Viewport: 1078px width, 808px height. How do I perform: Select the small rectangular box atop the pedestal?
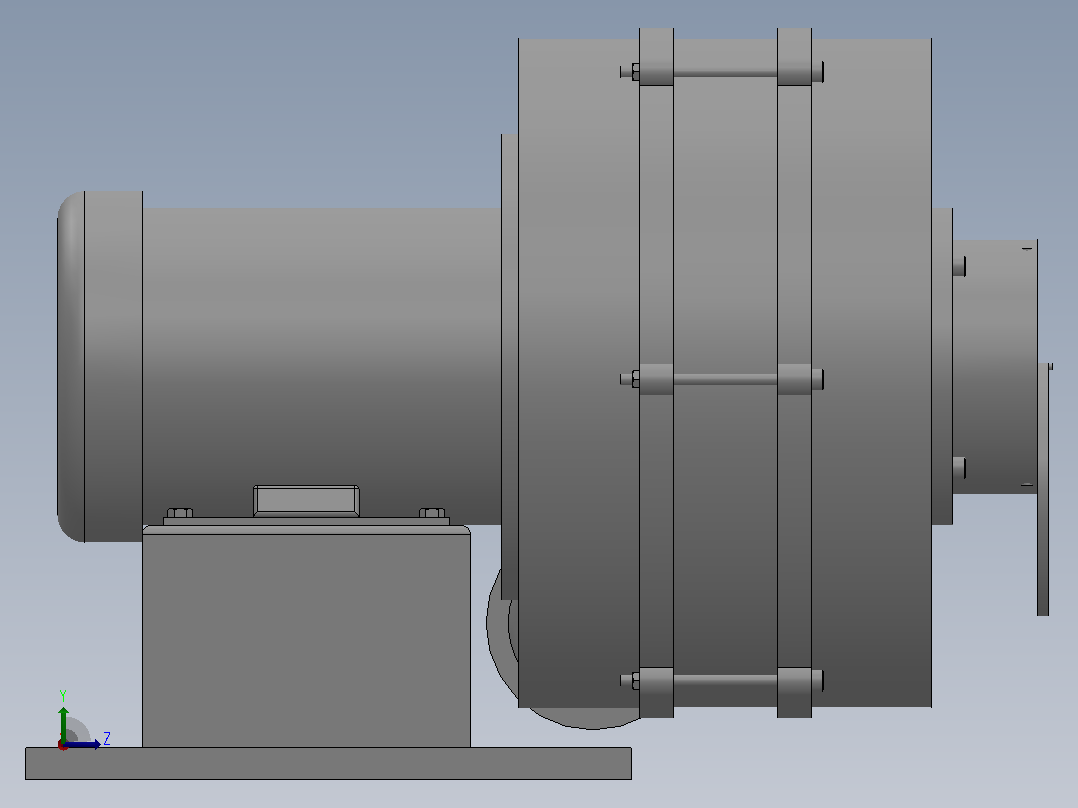[x=307, y=501]
